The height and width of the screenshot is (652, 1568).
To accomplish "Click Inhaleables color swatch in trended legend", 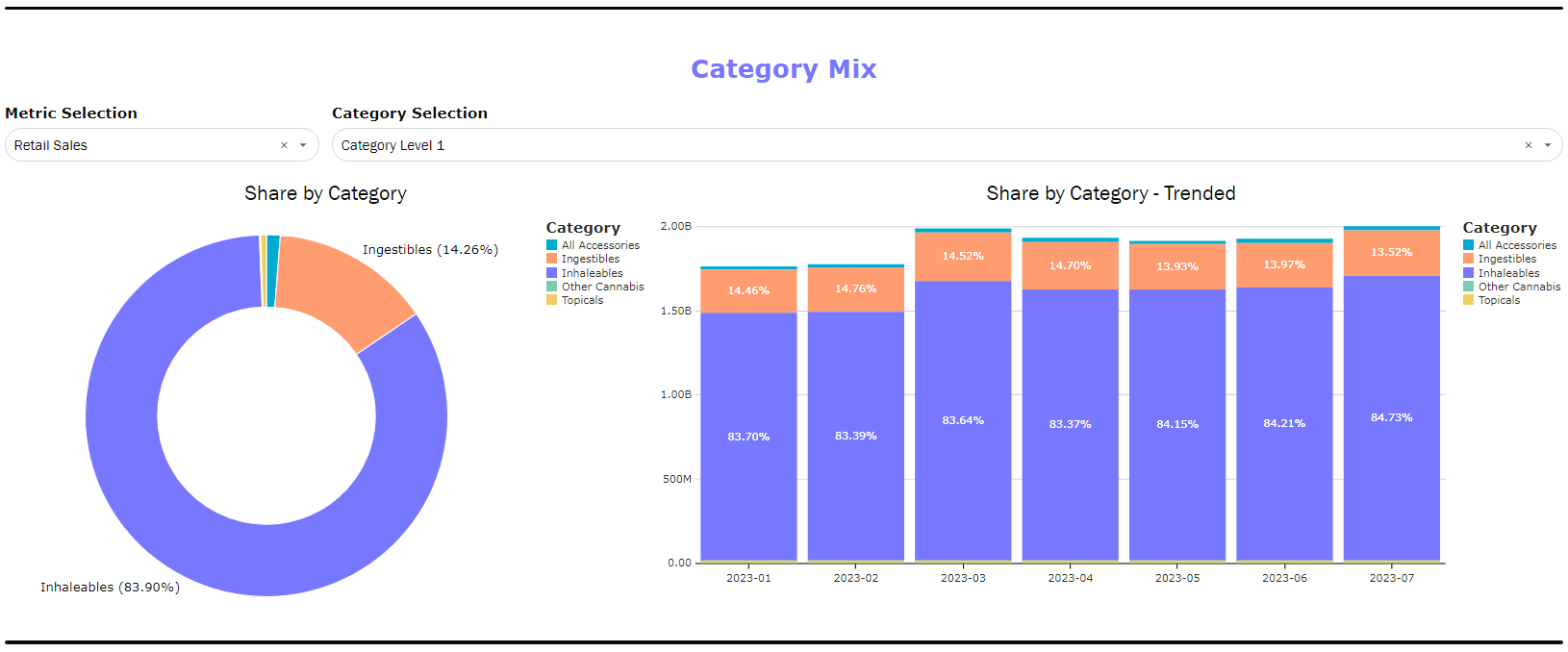I will tap(1468, 273).
